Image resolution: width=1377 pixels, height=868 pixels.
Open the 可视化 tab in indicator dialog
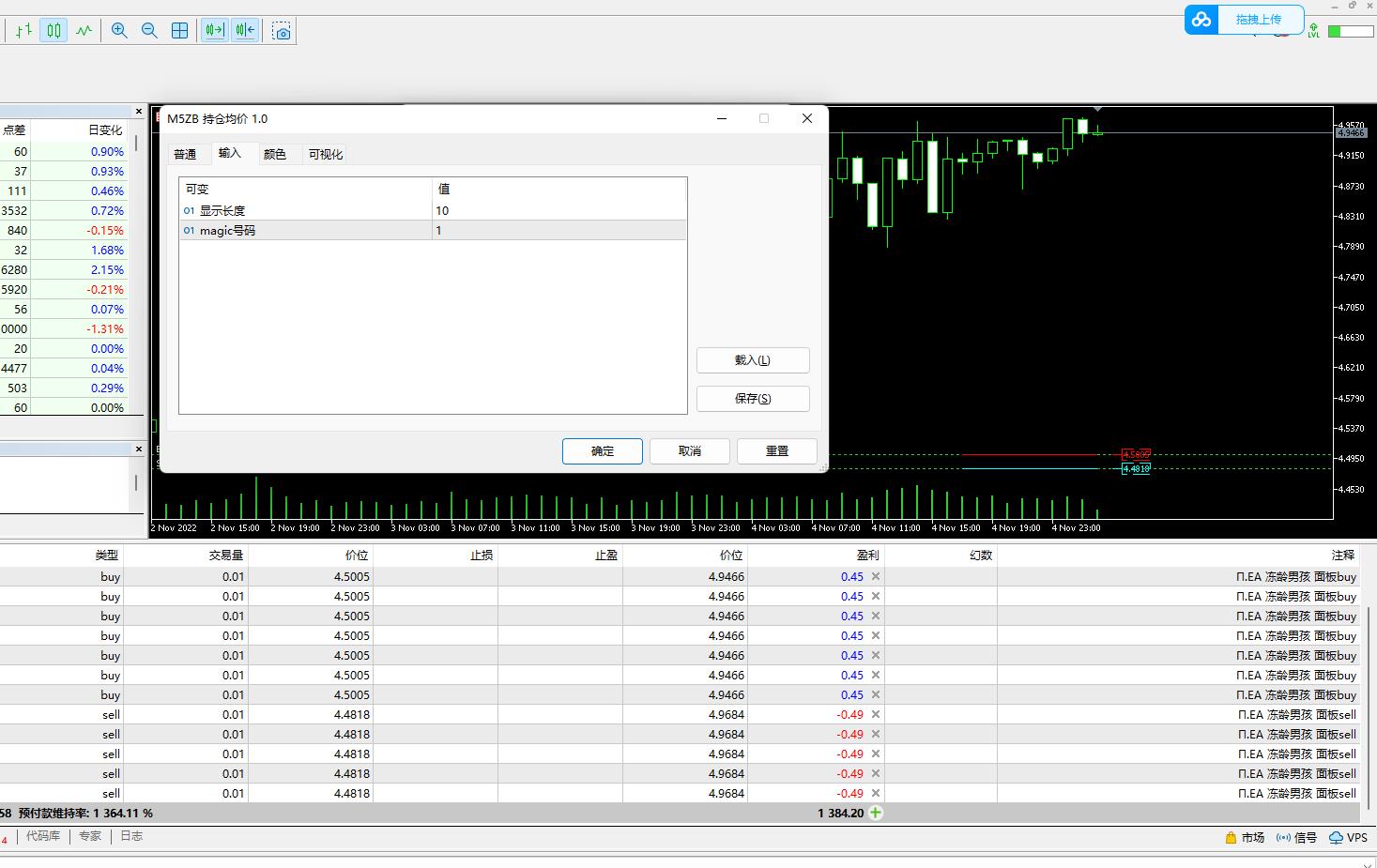pos(326,154)
